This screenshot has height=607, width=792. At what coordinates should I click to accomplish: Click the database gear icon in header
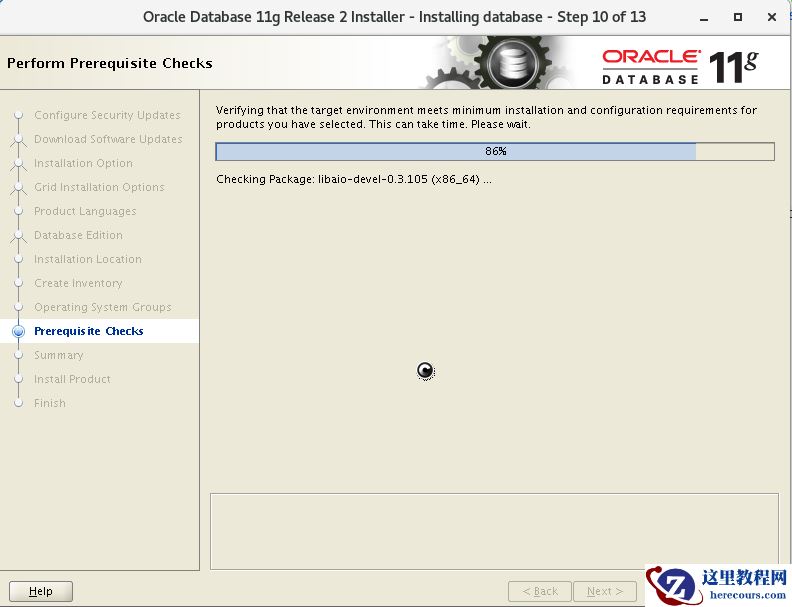(513, 64)
